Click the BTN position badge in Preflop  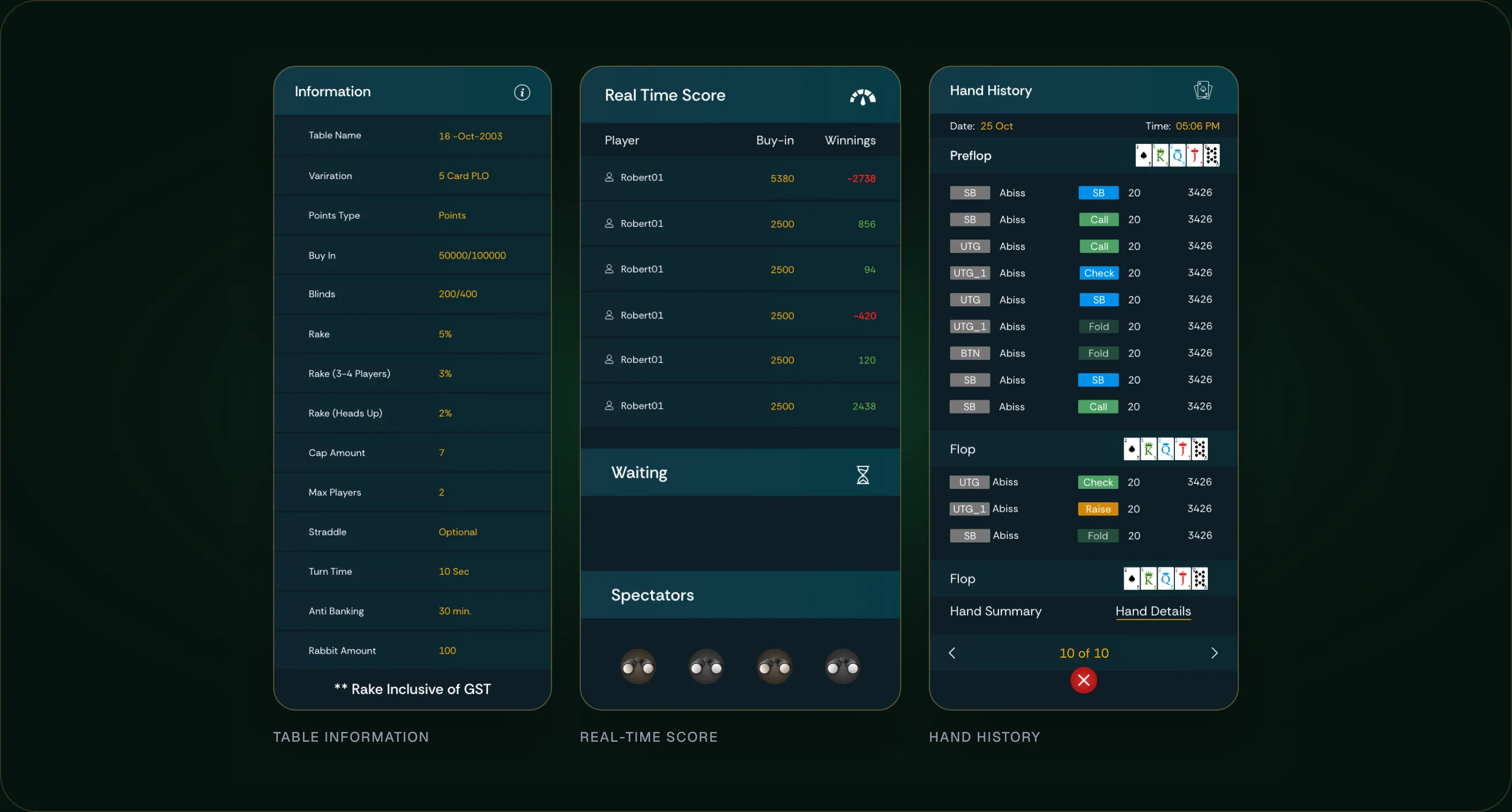point(970,353)
